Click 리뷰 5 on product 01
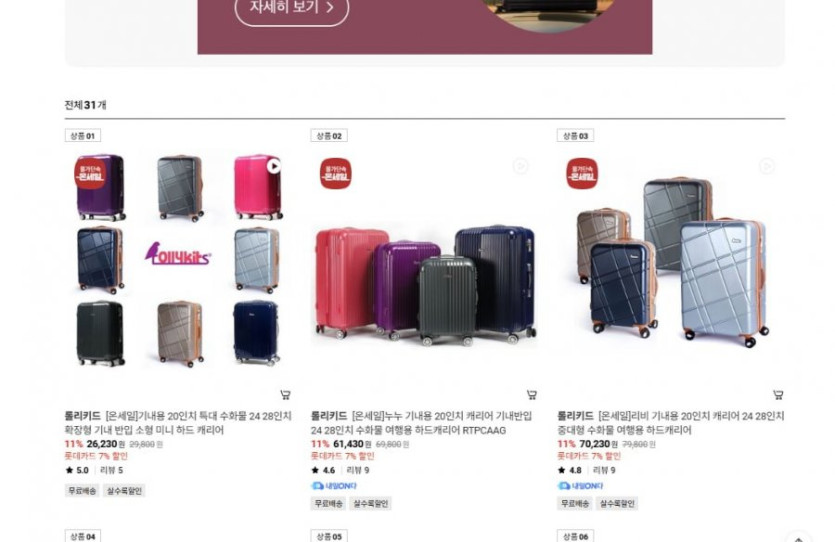835x542 pixels. pos(111,470)
